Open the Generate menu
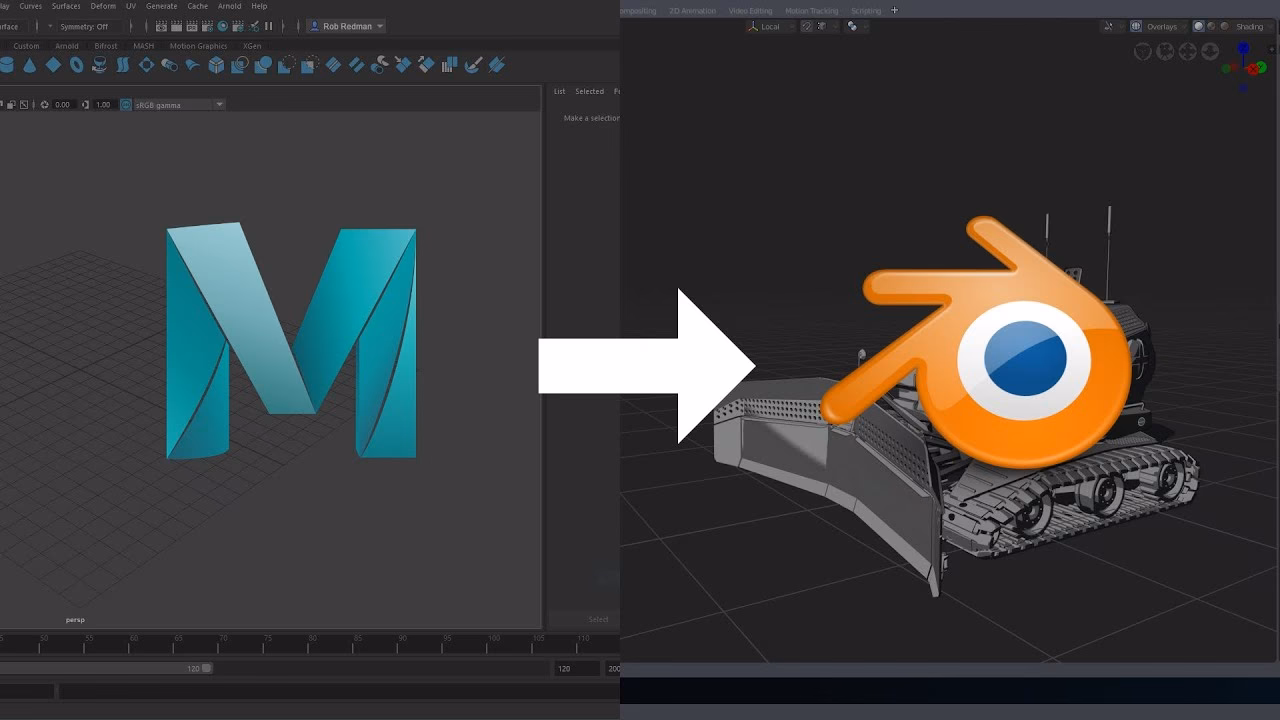1280x720 pixels. tap(162, 6)
